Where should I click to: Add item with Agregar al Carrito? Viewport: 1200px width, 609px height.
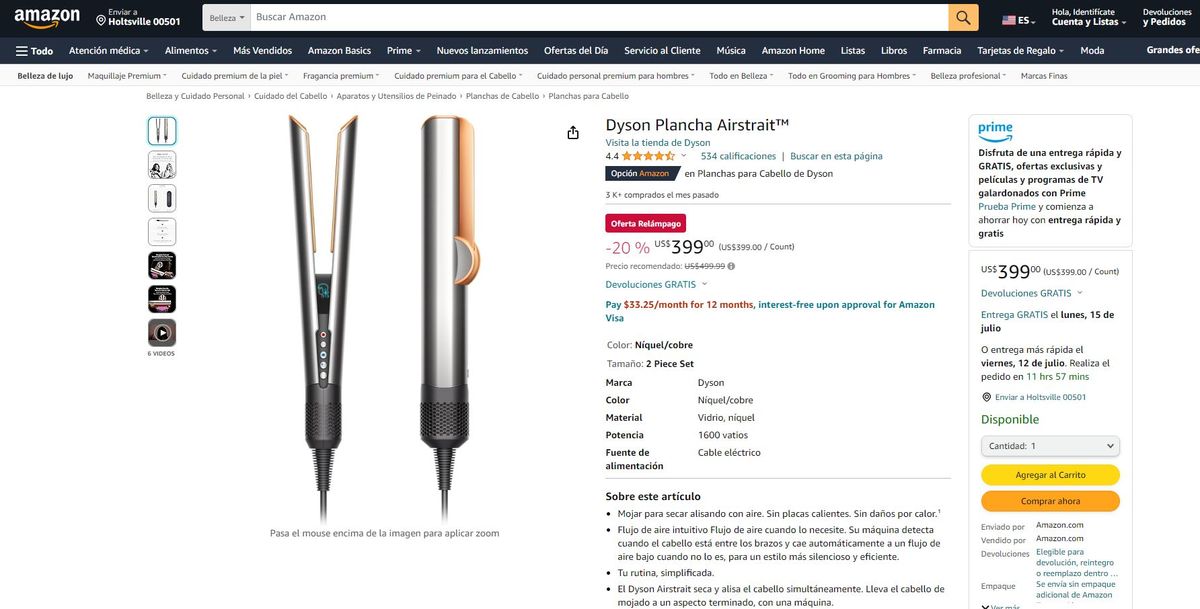click(x=1050, y=475)
